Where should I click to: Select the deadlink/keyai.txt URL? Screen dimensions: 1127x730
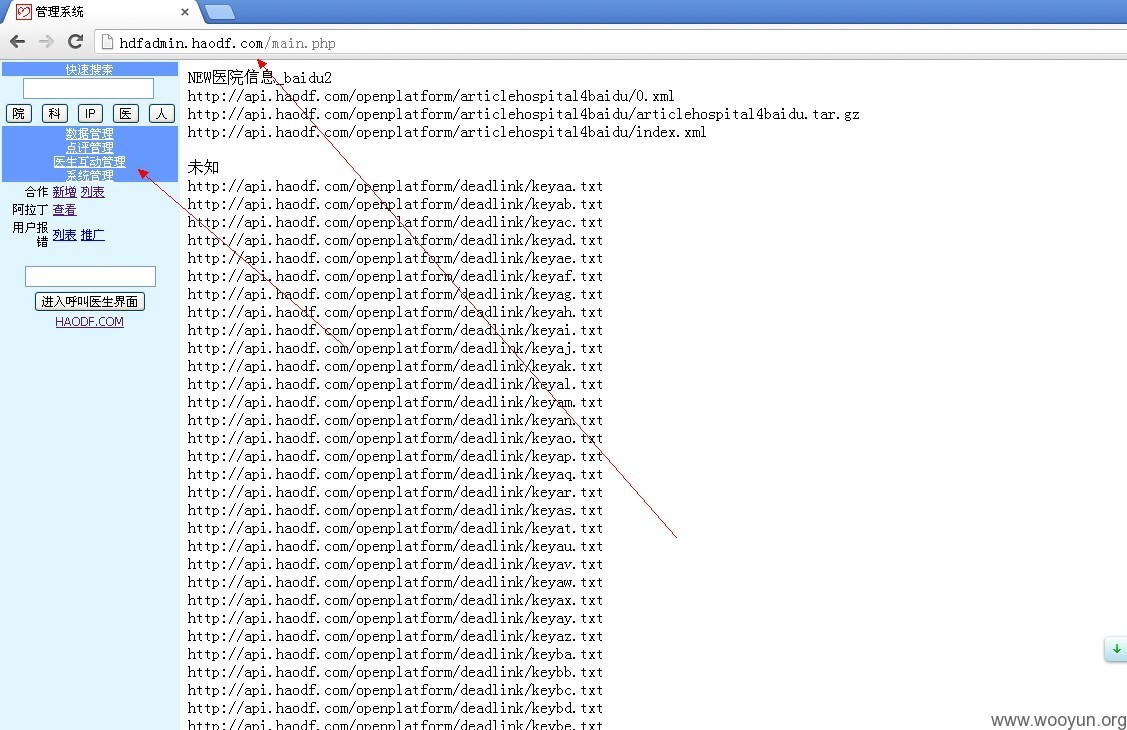click(x=395, y=331)
